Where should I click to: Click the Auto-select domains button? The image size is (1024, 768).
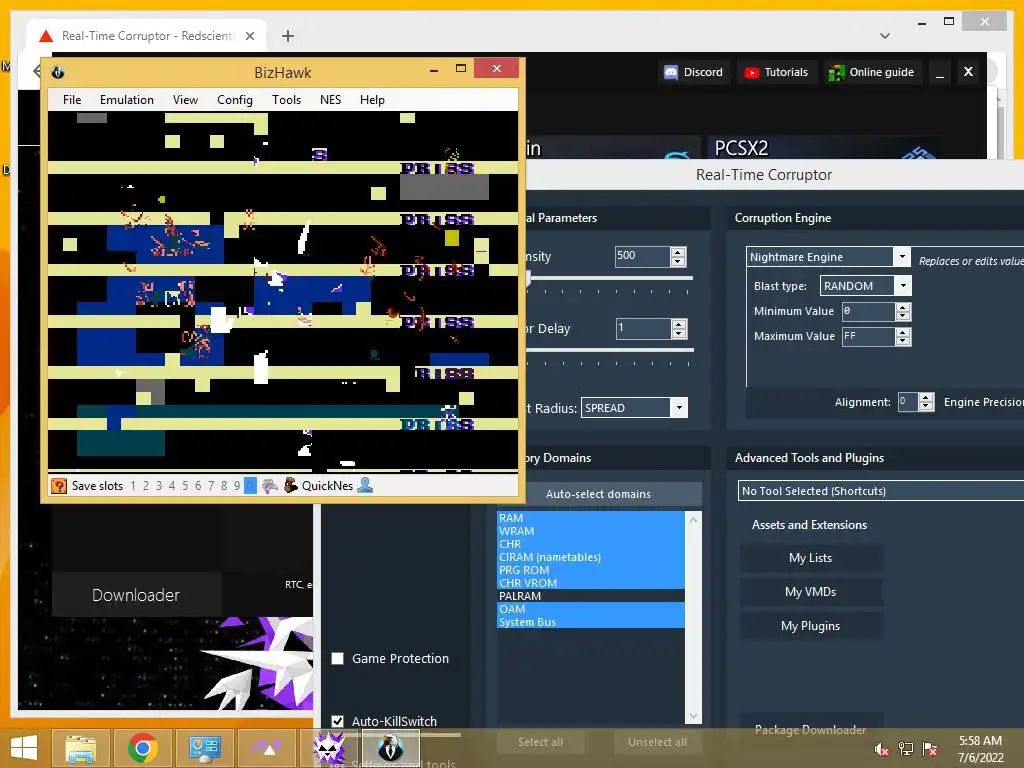(x=598, y=494)
